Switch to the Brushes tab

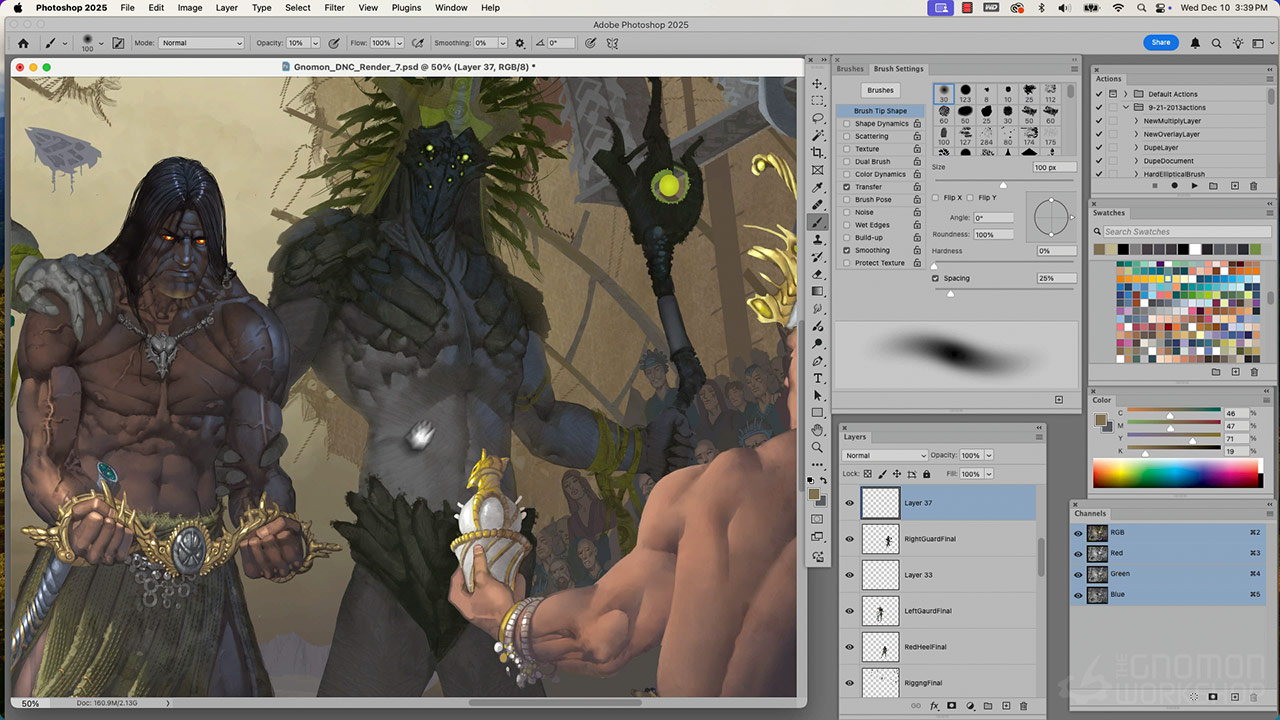point(850,69)
